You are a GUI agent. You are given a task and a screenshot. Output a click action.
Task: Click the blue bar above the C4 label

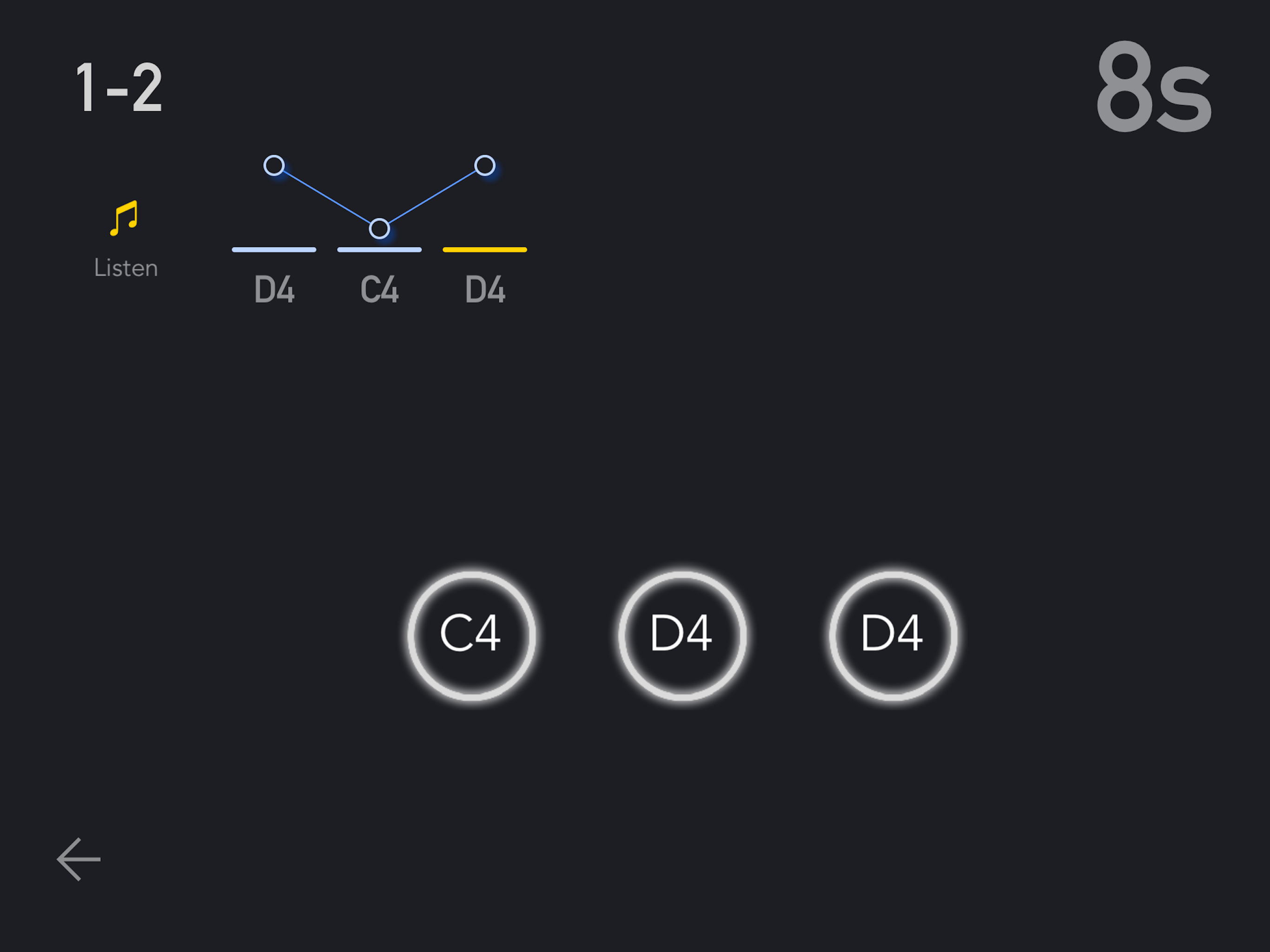(x=379, y=250)
